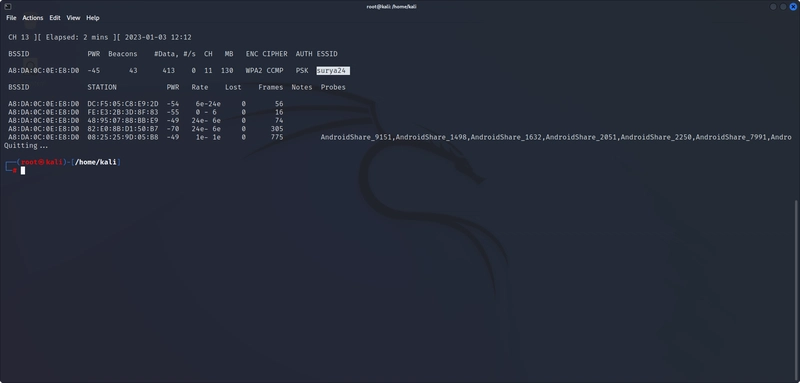Click the Quitting ... message line
This screenshot has height=383, width=800.
(x=26, y=146)
